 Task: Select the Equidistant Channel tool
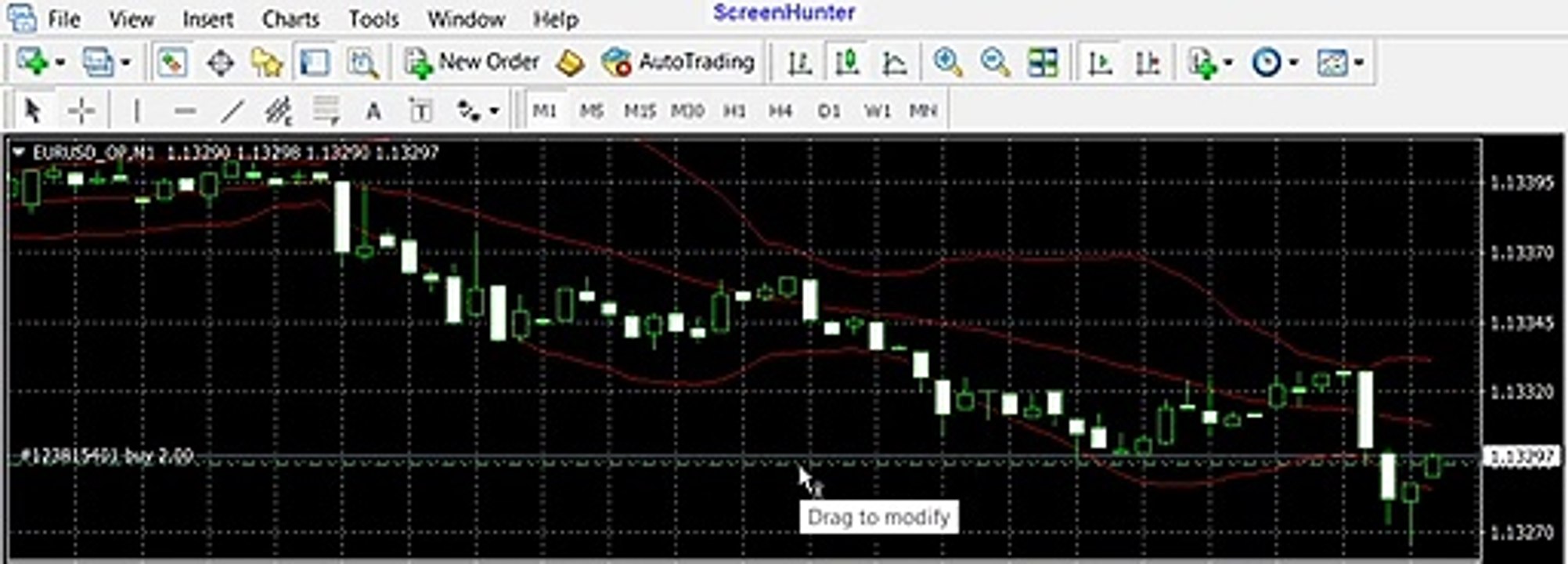(279, 111)
